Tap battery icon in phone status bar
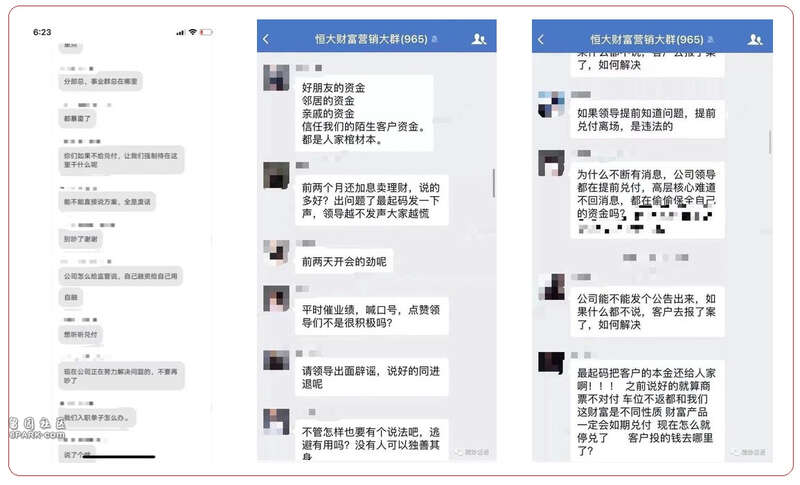Image resolution: width=800 pixels, height=485 pixels. click(x=206, y=32)
